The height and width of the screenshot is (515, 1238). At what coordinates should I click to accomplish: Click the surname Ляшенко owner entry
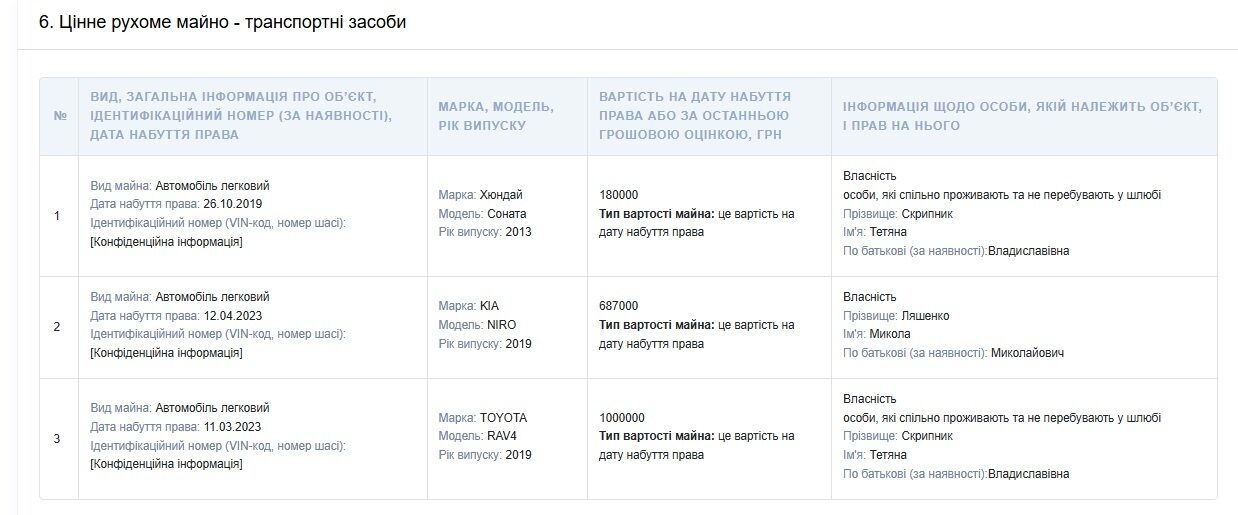coord(896,315)
